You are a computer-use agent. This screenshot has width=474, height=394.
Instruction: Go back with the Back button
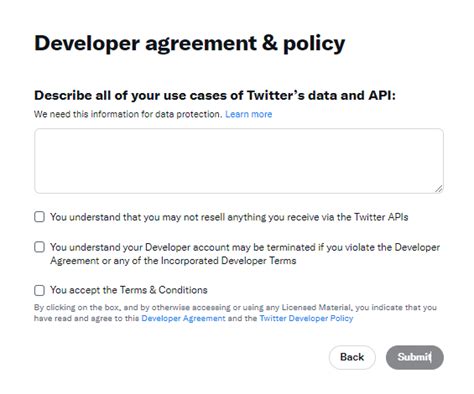pos(352,357)
